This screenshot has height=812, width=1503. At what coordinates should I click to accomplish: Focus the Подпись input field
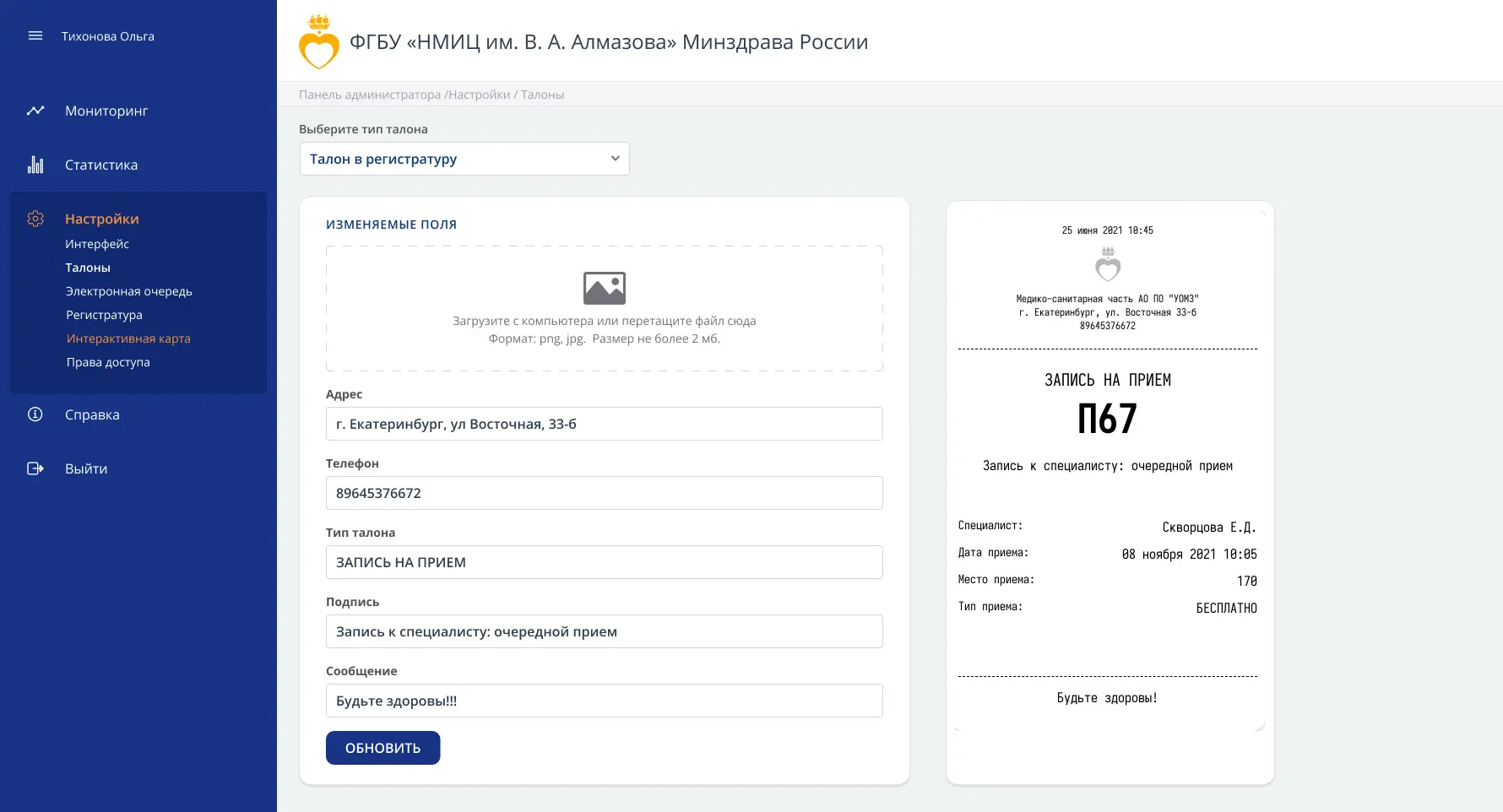pos(605,631)
